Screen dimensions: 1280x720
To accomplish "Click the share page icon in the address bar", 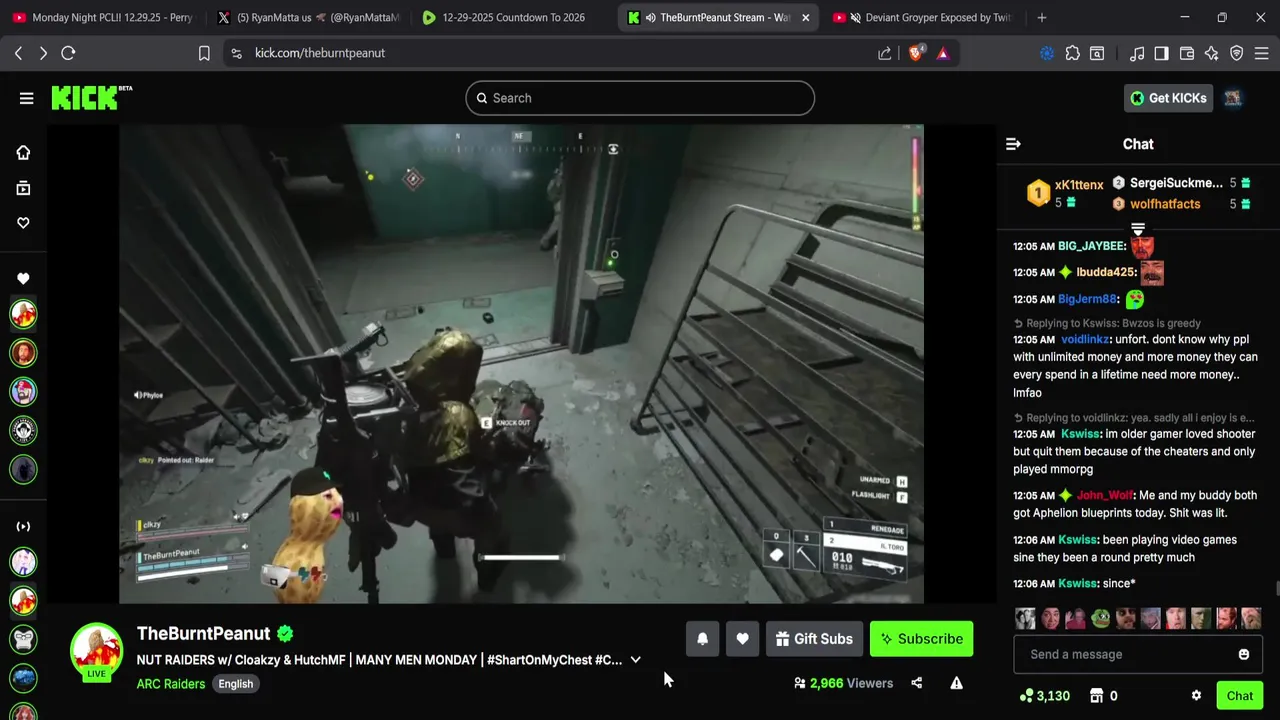I will click(x=885, y=53).
